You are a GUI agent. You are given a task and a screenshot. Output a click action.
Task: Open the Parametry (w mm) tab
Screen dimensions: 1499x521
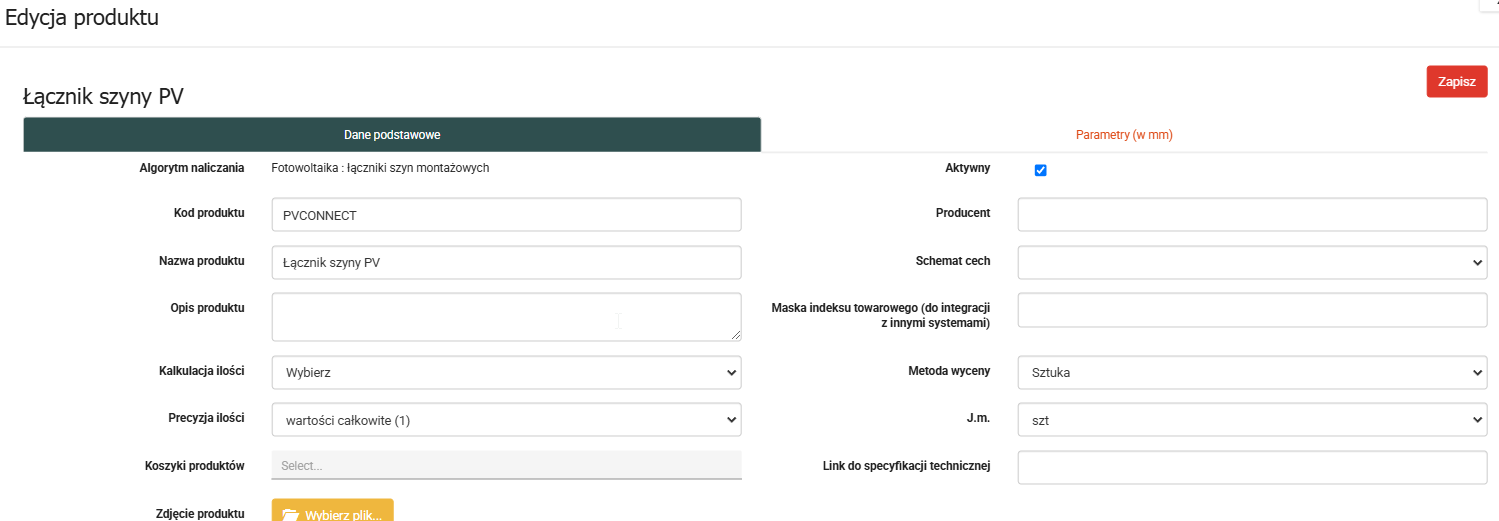(1123, 135)
